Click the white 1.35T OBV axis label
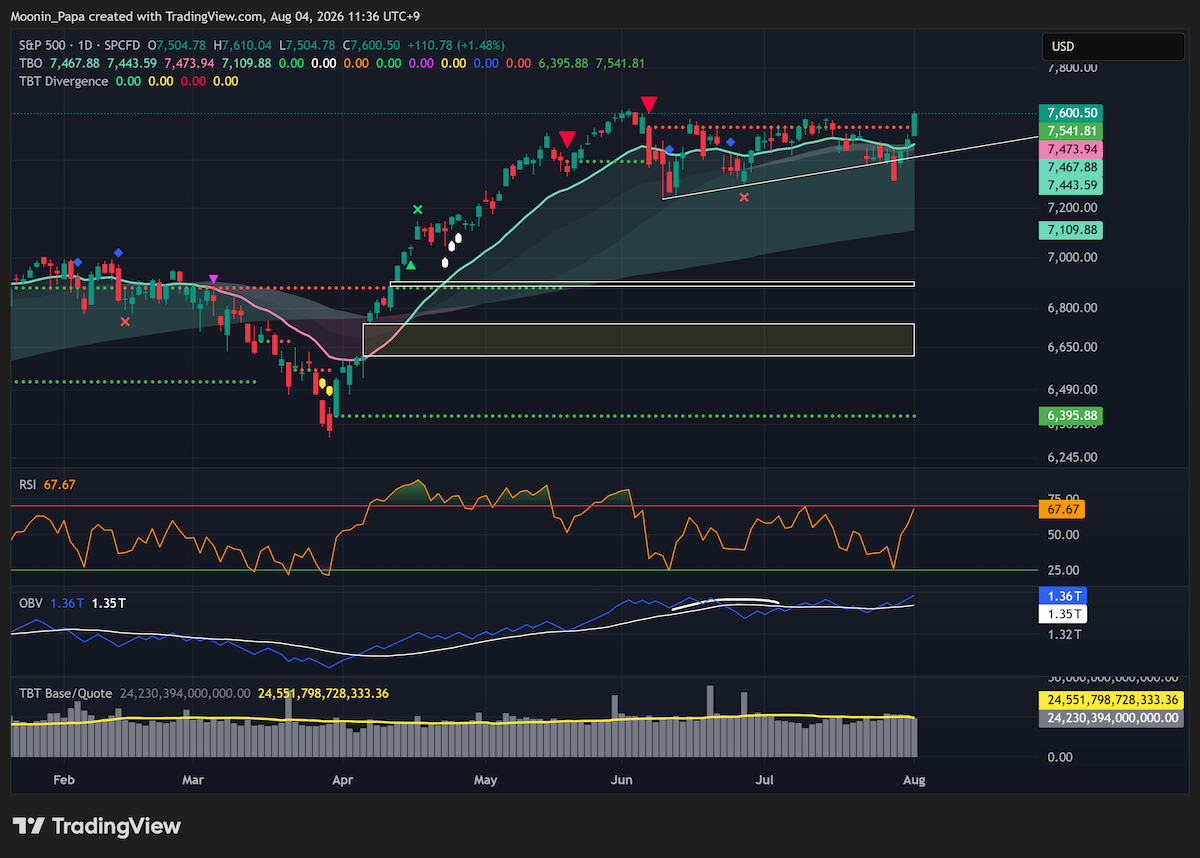This screenshot has height=858, width=1200. [x=1062, y=613]
